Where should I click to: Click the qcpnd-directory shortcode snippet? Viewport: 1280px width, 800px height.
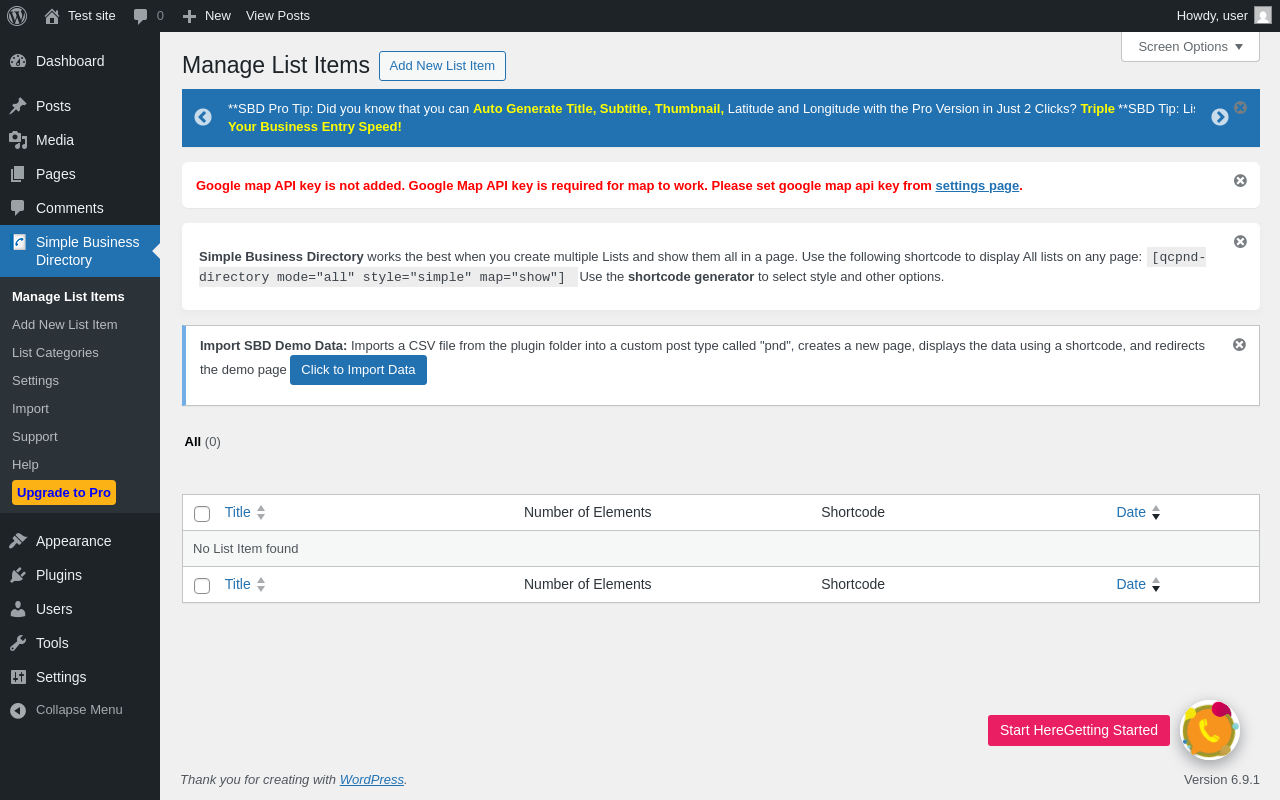click(x=702, y=267)
